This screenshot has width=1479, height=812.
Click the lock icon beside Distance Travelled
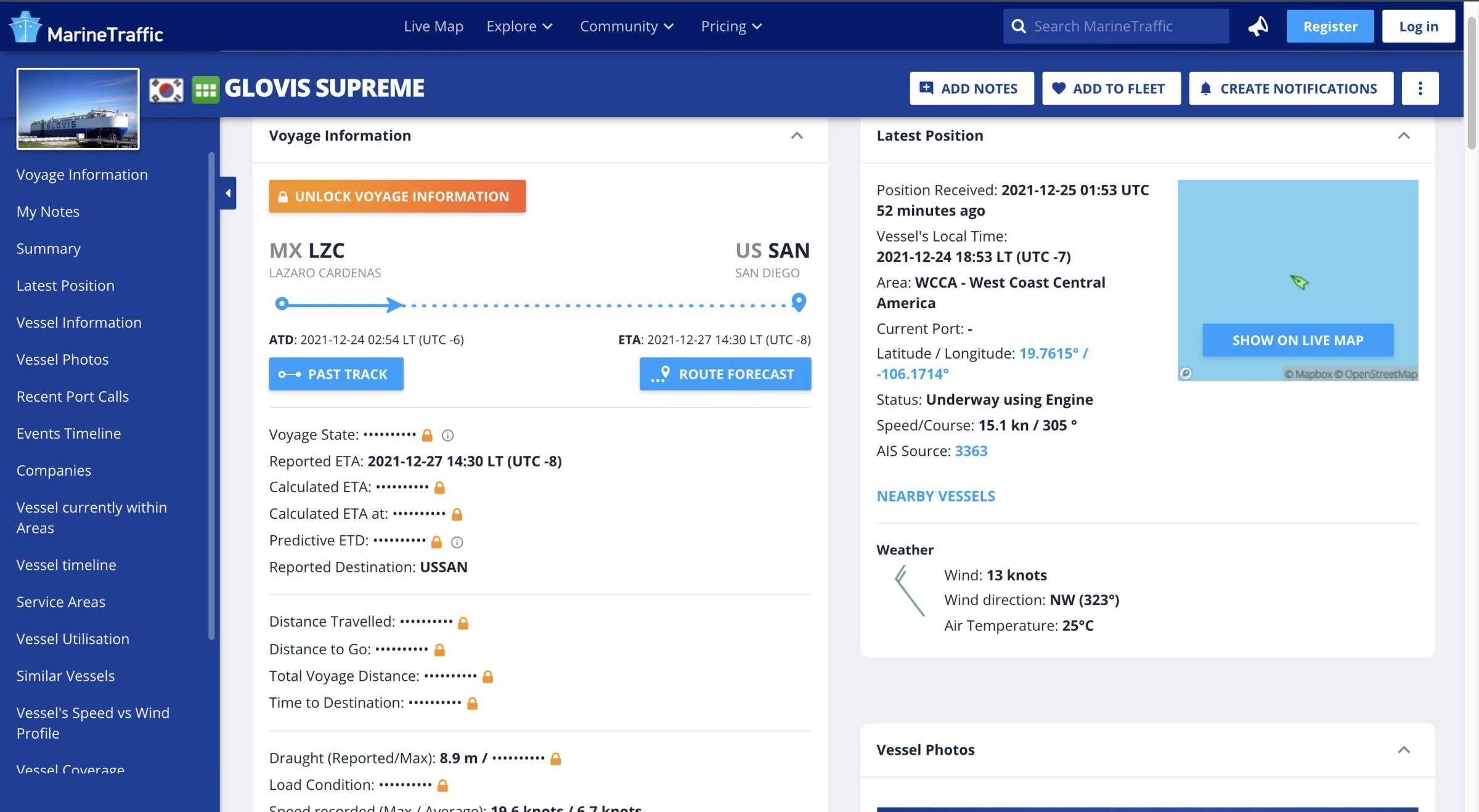pyautogui.click(x=463, y=623)
